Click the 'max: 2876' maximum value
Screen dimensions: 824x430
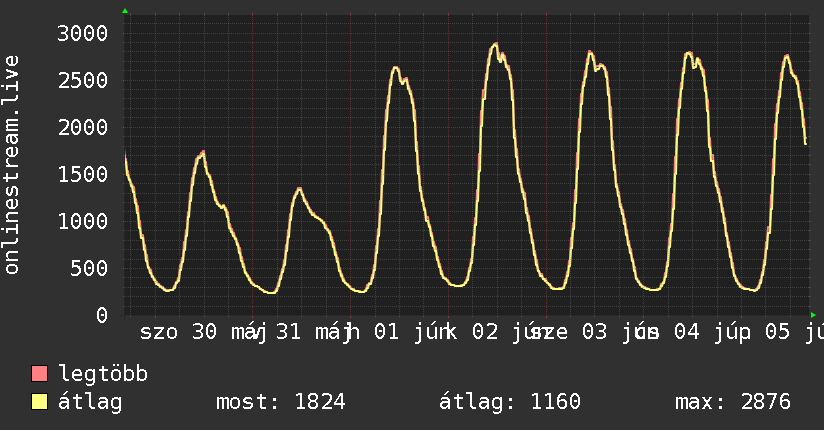[x=733, y=402]
